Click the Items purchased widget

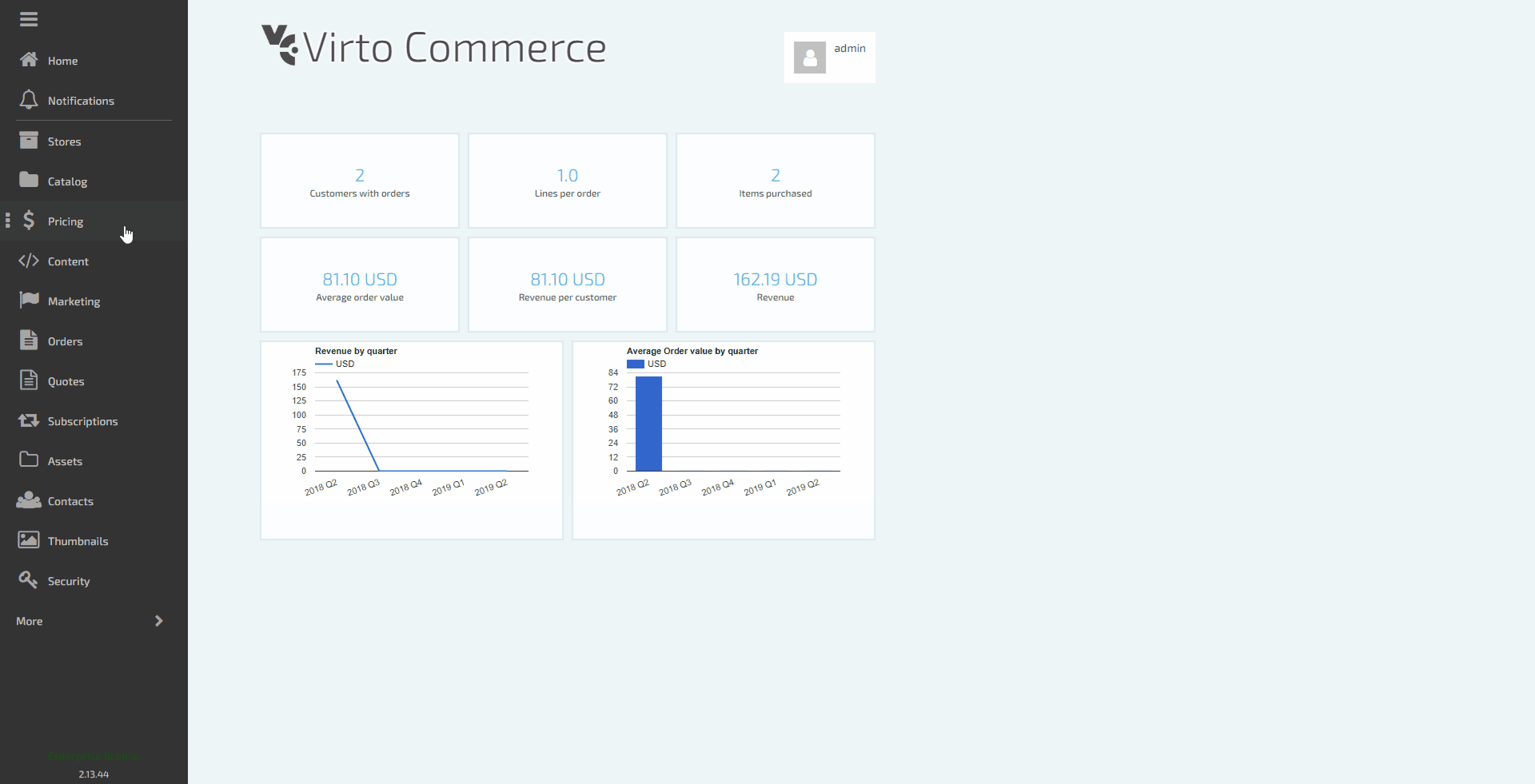(775, 181)
